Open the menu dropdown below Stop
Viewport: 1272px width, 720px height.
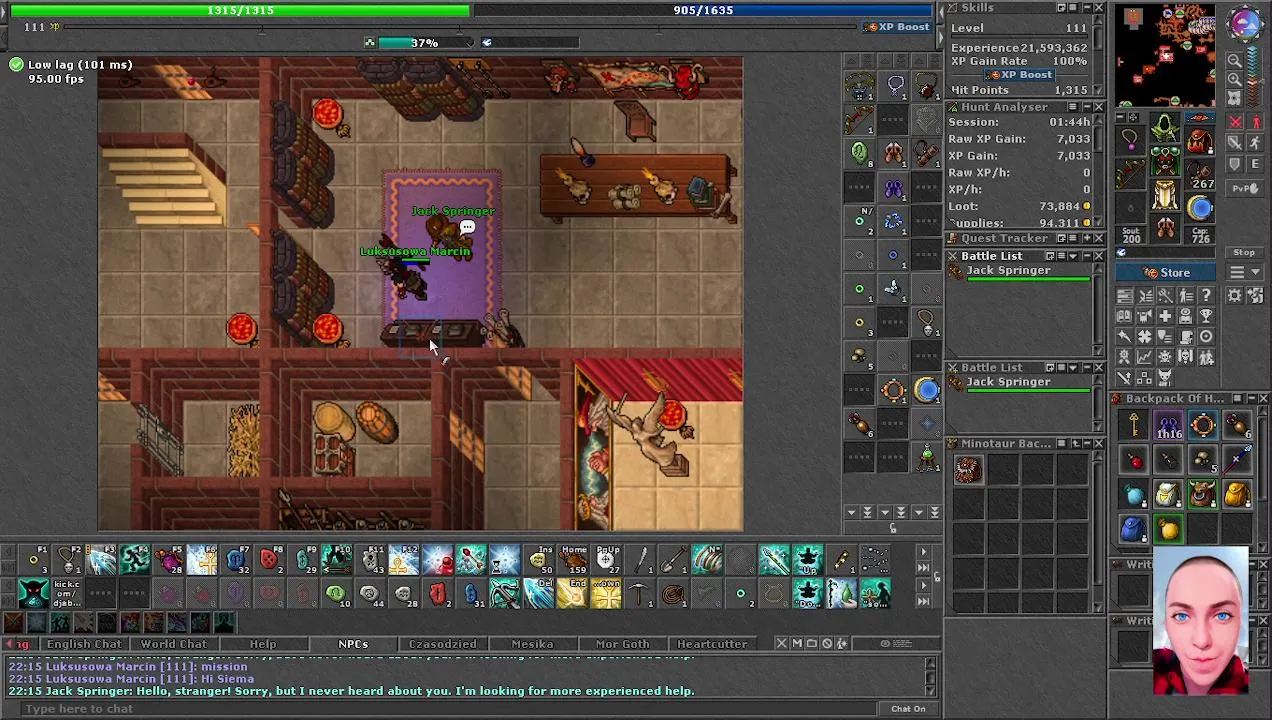pyautogui.click(x=1244, y=272)
